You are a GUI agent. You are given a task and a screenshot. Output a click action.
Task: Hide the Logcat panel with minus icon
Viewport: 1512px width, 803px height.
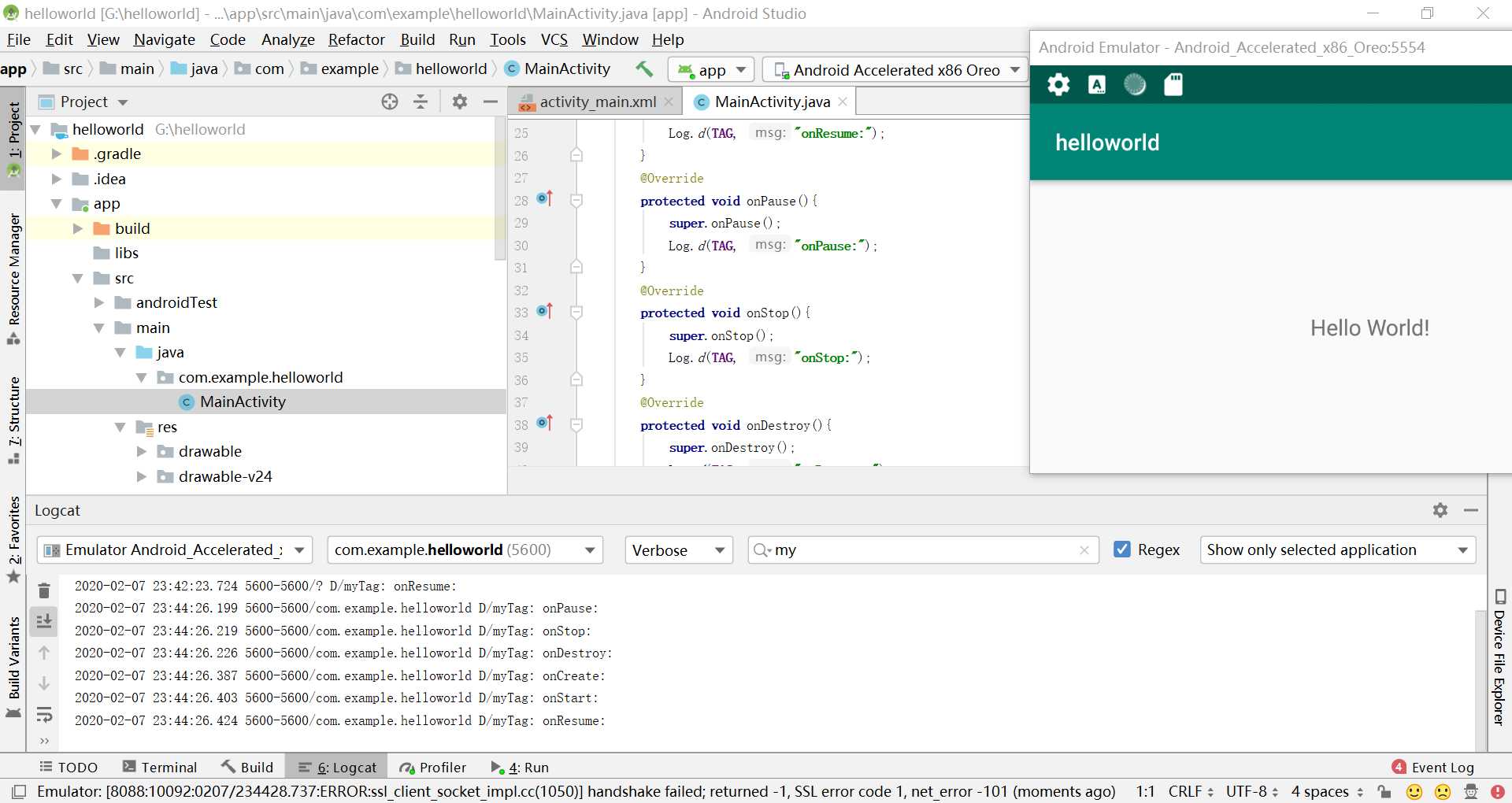click(1470, 510)
